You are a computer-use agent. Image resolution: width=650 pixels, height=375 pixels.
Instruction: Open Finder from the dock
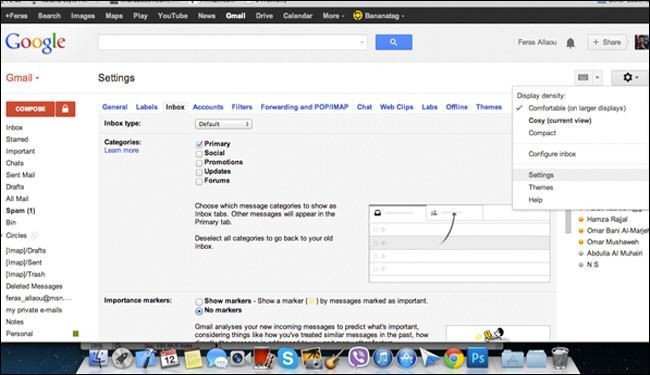(99, 358)
